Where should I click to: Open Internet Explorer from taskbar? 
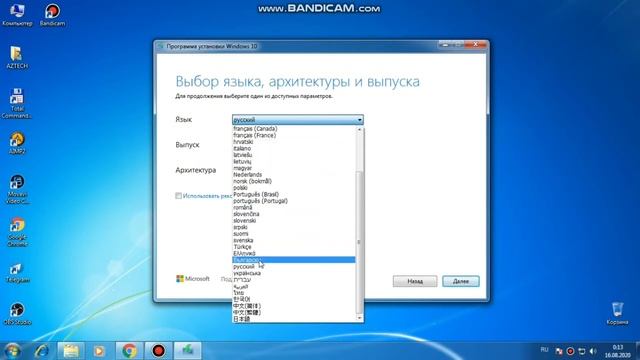click(42, 351)
